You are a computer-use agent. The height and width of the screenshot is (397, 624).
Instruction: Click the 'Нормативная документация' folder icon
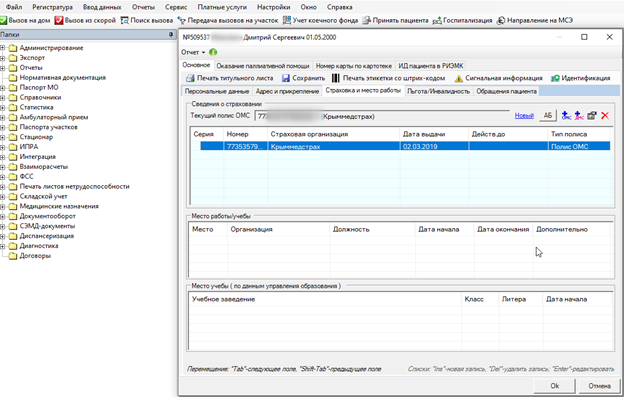(13, 78)
